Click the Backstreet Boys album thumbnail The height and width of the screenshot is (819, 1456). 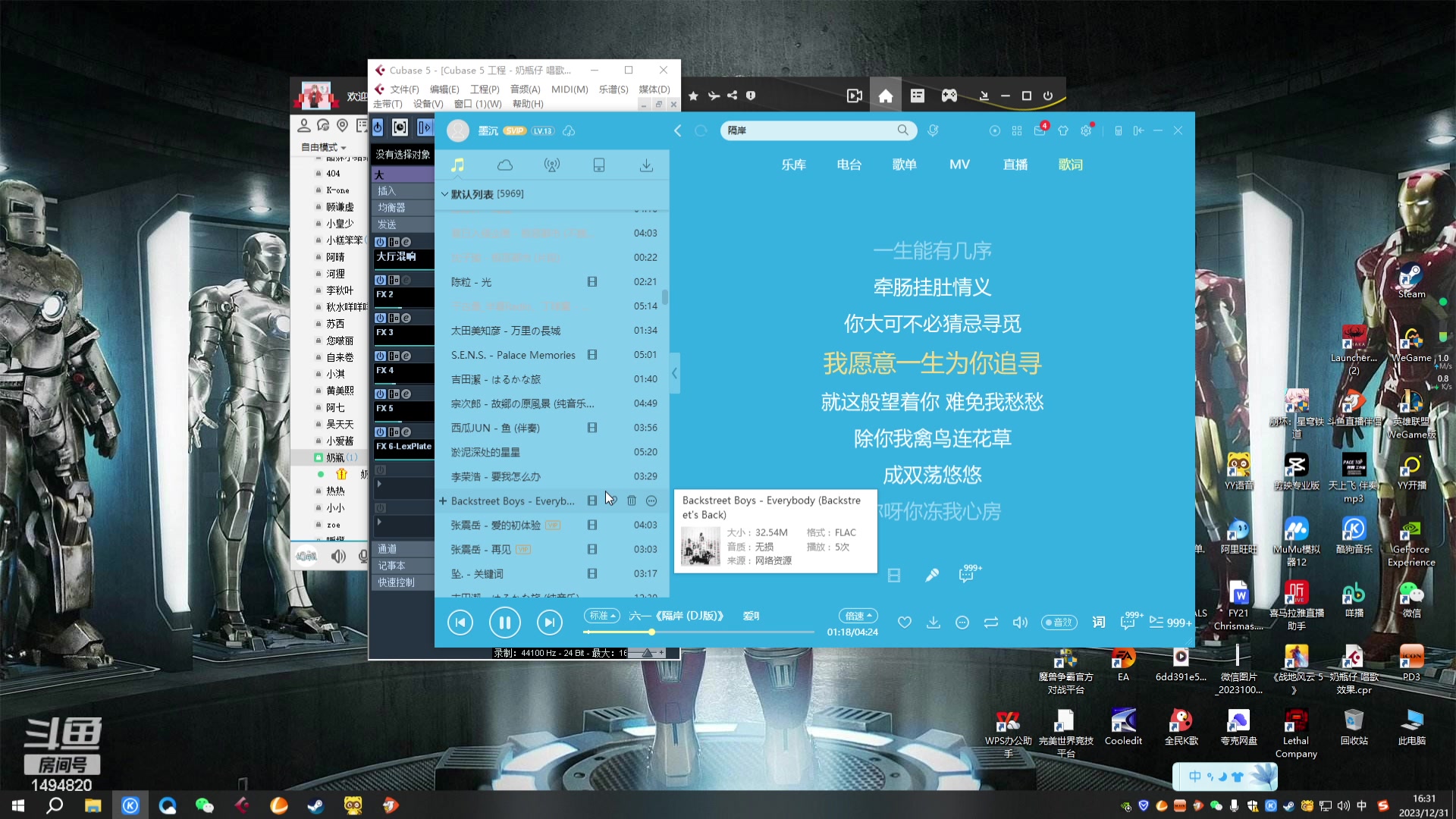point(701,546)
